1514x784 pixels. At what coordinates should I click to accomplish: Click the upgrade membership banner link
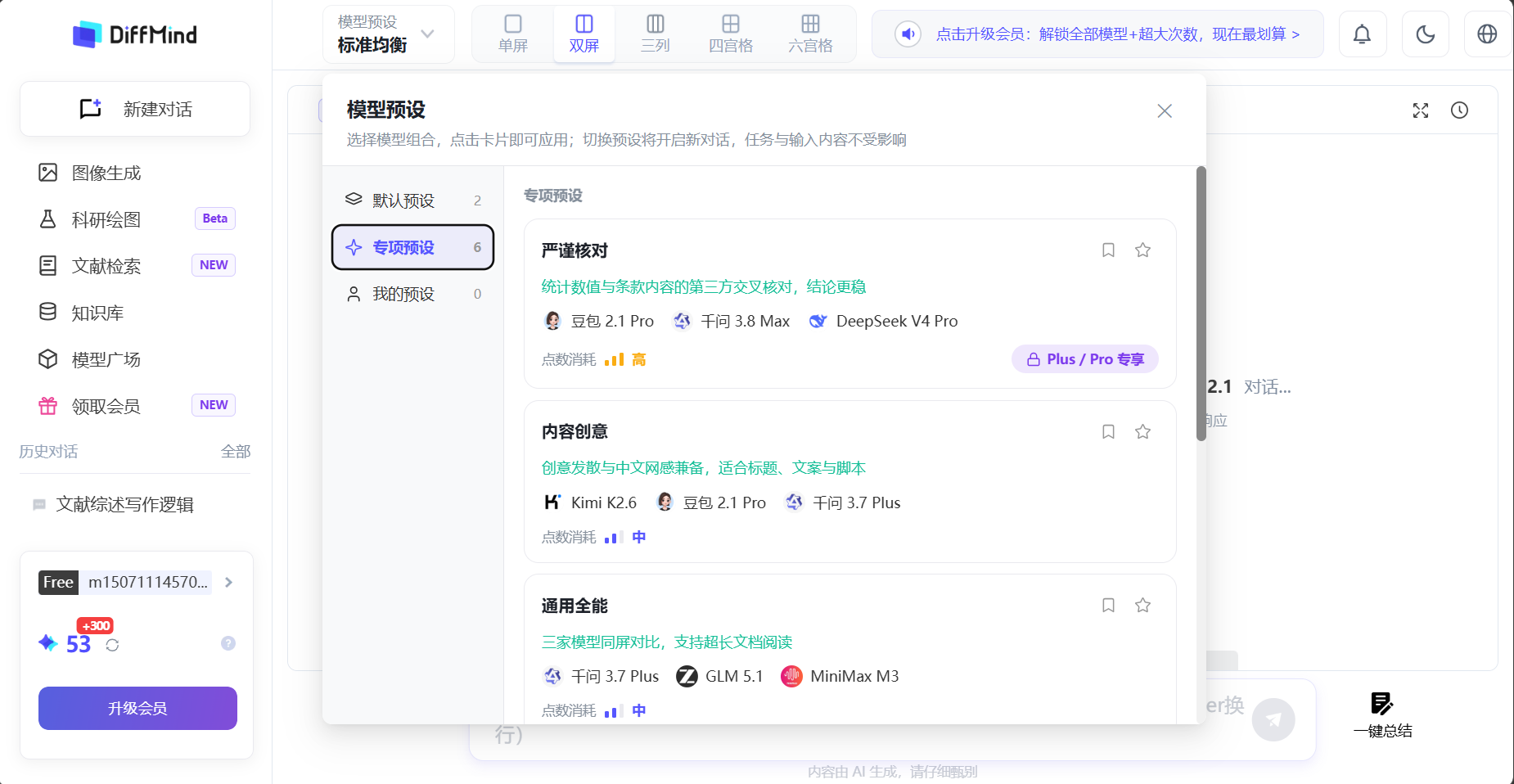(1118, 34)
